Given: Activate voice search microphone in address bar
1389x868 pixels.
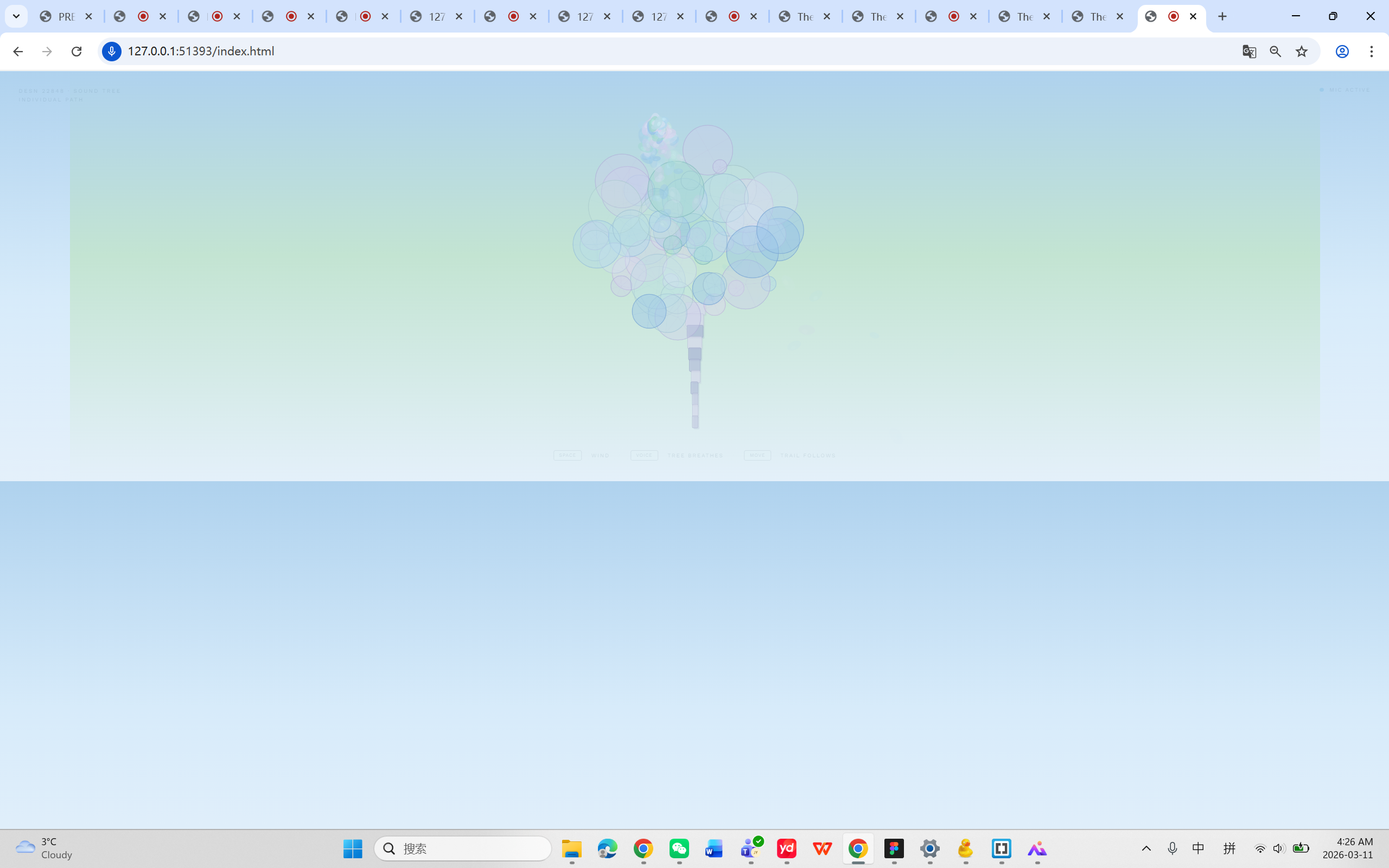Looking at the screenshot, I should 111,51.
